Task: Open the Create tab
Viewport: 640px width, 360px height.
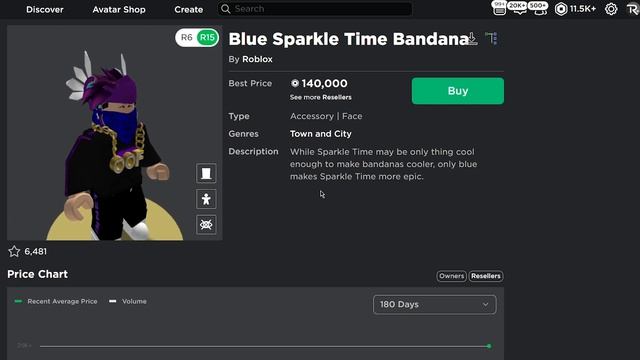Action: (x=189, y=9)
